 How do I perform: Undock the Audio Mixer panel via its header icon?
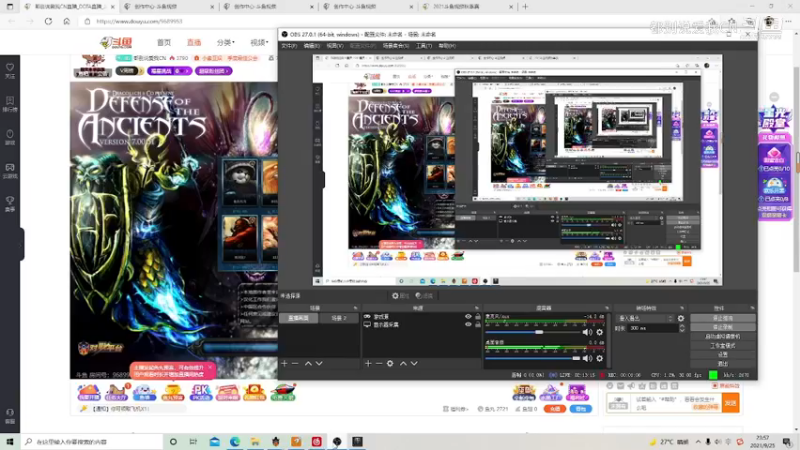(607, 308)
